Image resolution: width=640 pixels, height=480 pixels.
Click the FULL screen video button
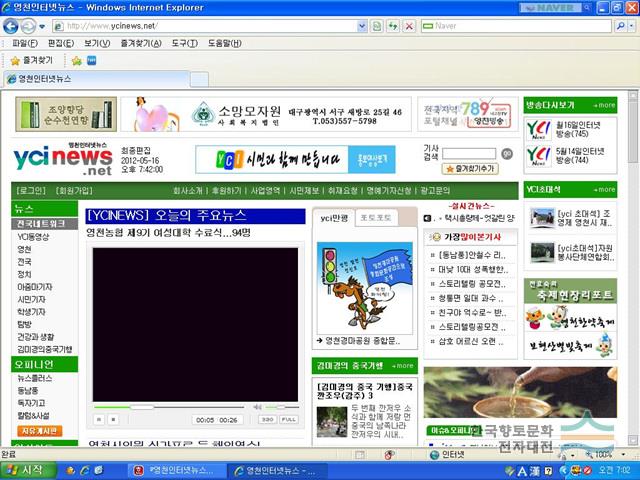[289, 420]
